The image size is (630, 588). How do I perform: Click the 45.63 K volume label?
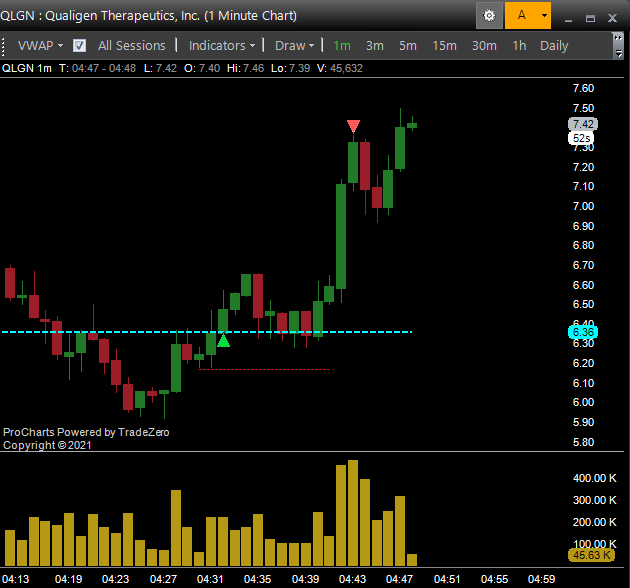tap(591, 555)
